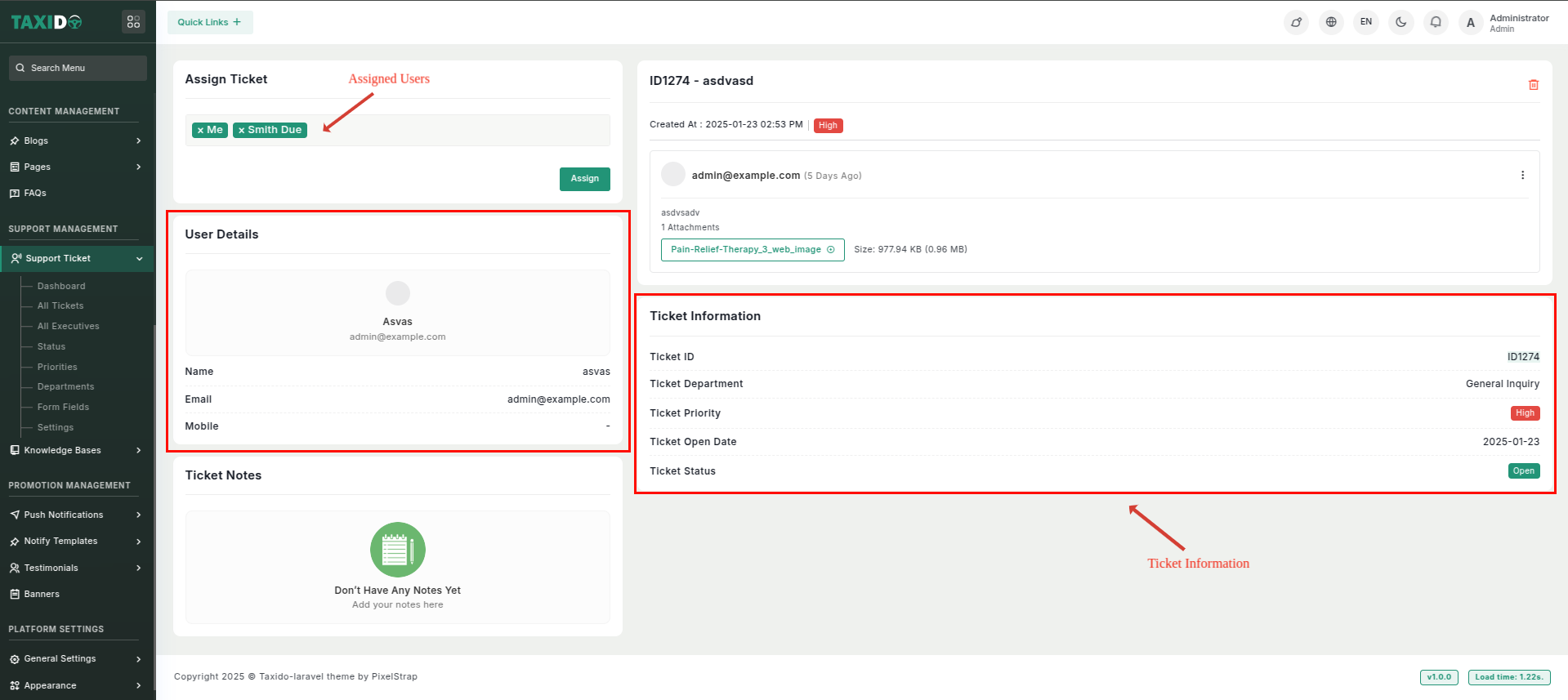Click the Search Menu input field
This screenshot has width=1568, height=700.
[78, 68]
